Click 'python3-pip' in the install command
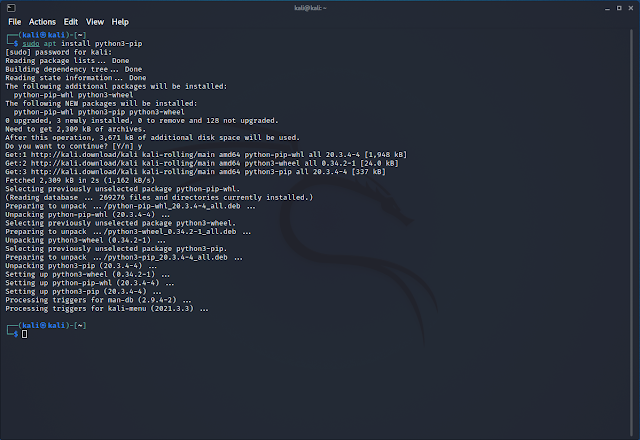The image size is (640, 440). coord(118,44)
